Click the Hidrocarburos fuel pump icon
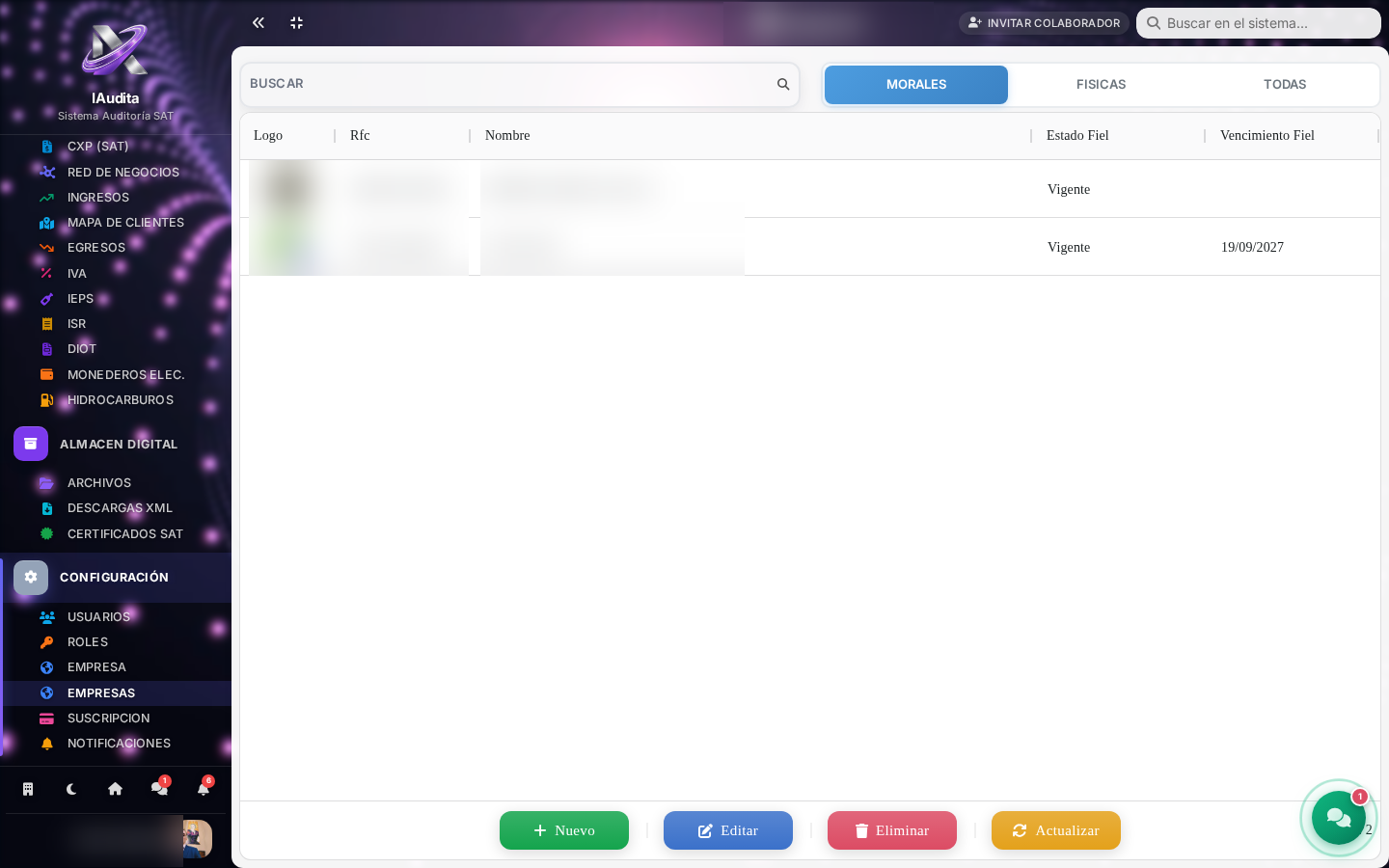 point(46,400)
